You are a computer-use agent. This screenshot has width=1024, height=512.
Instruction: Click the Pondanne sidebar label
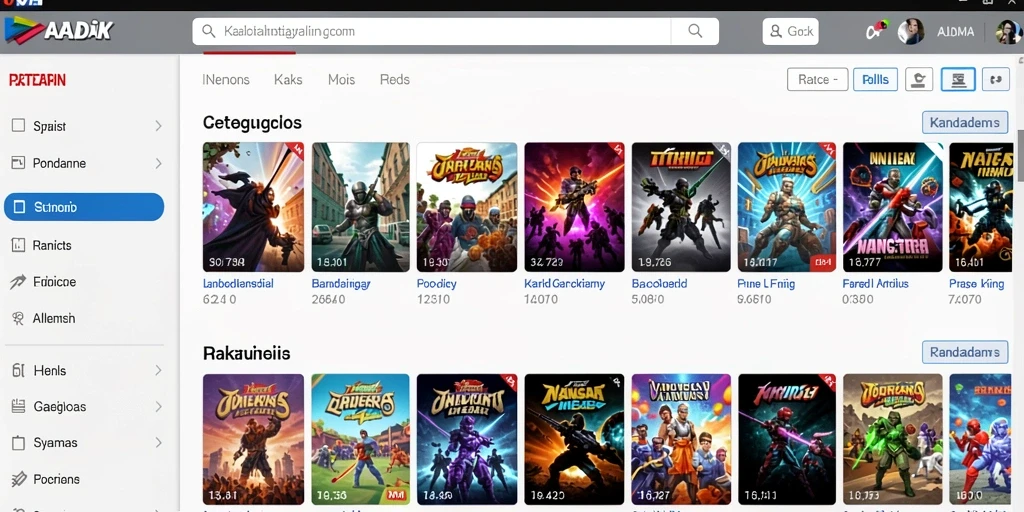click(59, 163)
